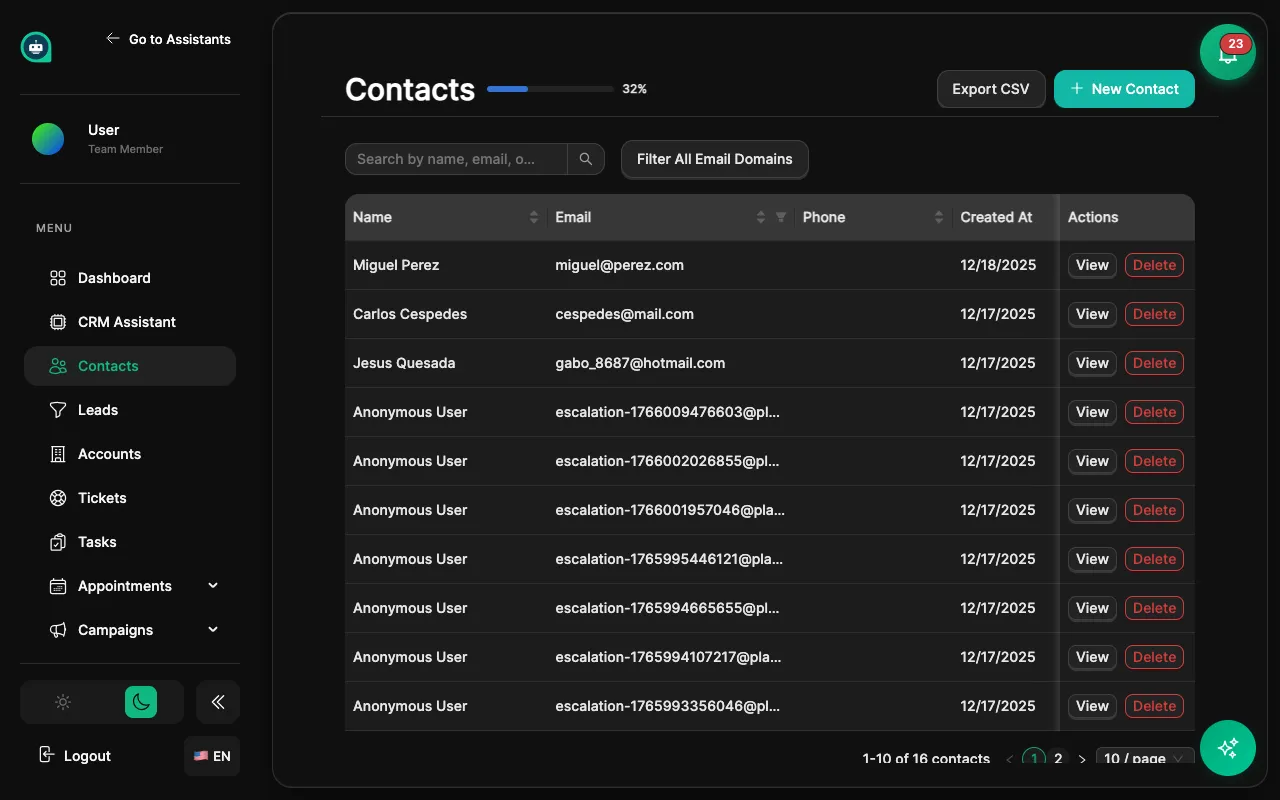Open Accounts menu item

(130, 454)
